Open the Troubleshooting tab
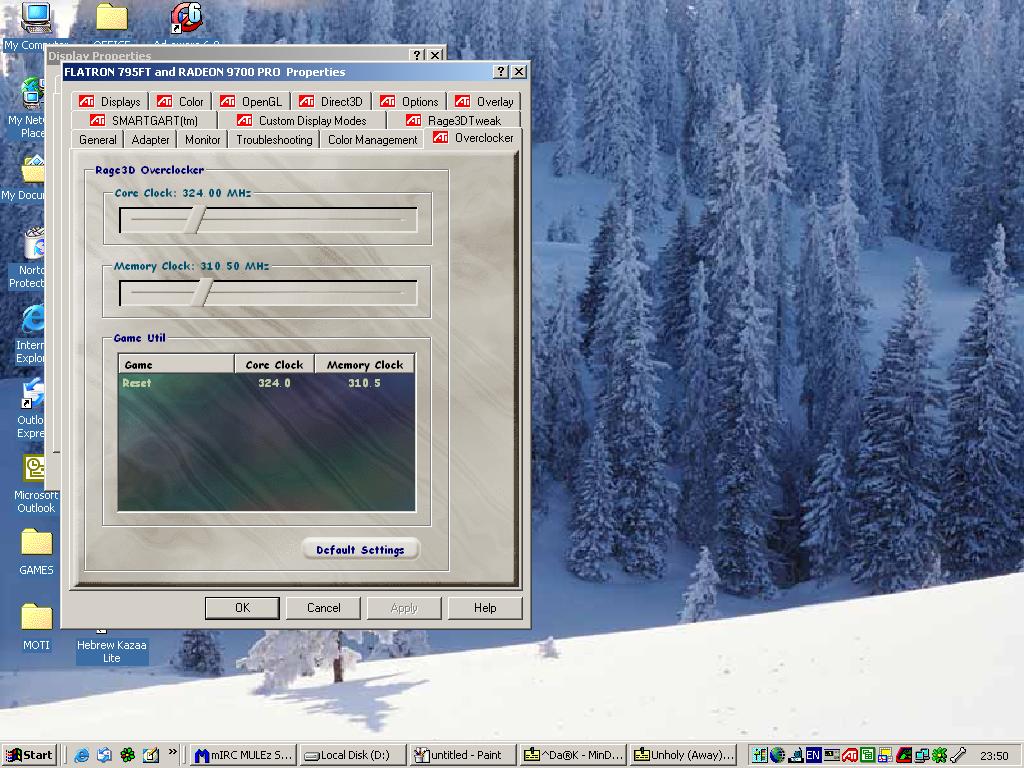 [274, 140]
